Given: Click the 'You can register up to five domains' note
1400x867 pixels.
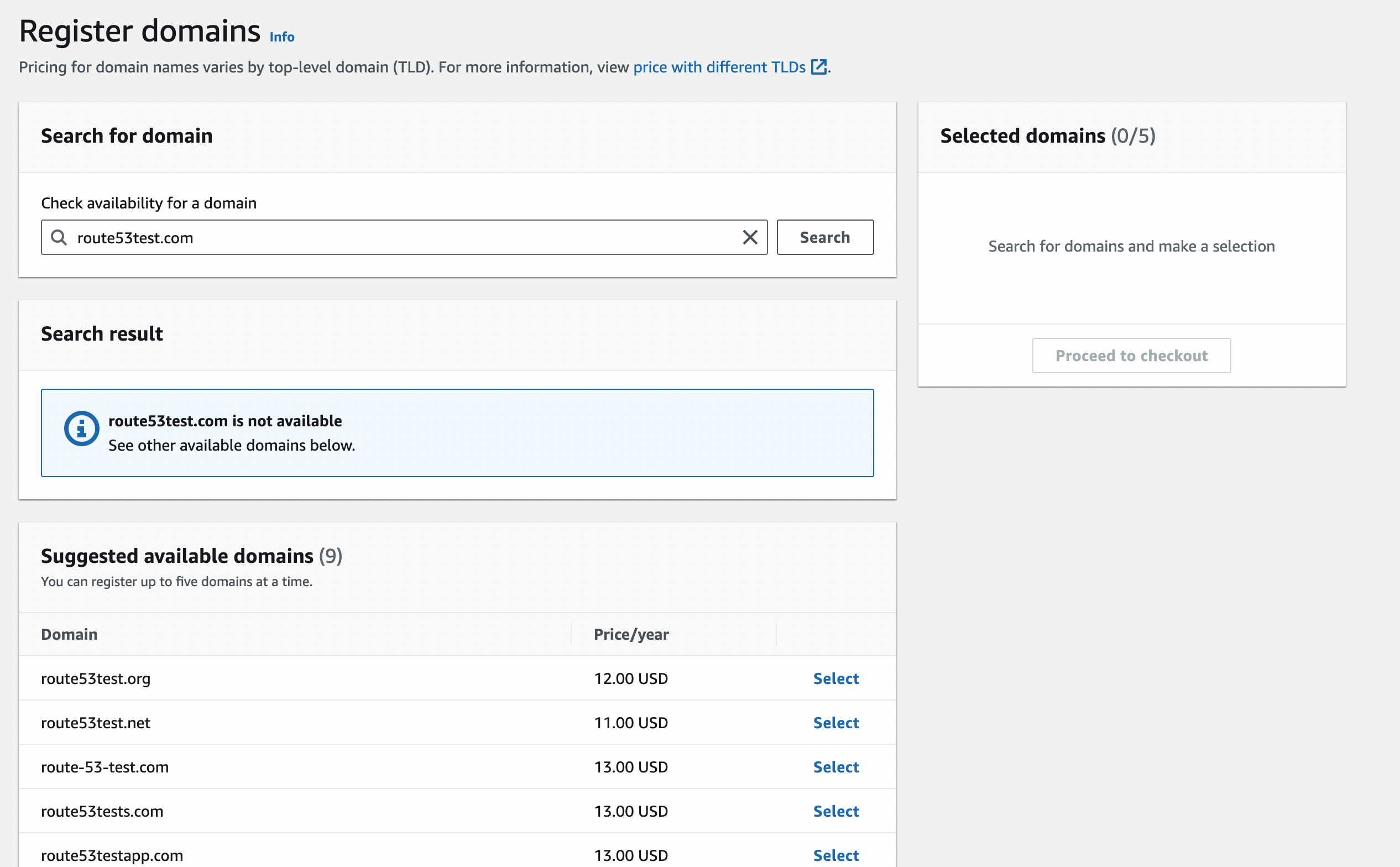Looking at the screenshot, I should point(176,582).
